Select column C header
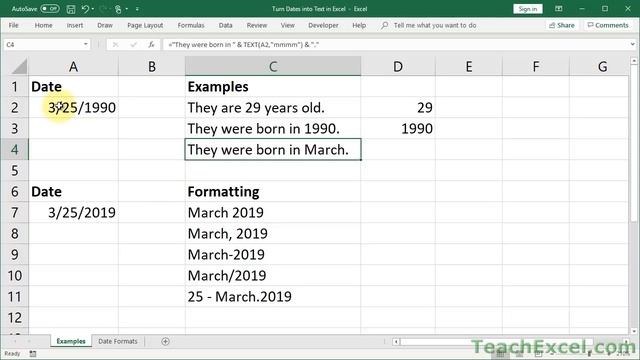This screenshot has height=360, width=640. [x=273, y=66]
